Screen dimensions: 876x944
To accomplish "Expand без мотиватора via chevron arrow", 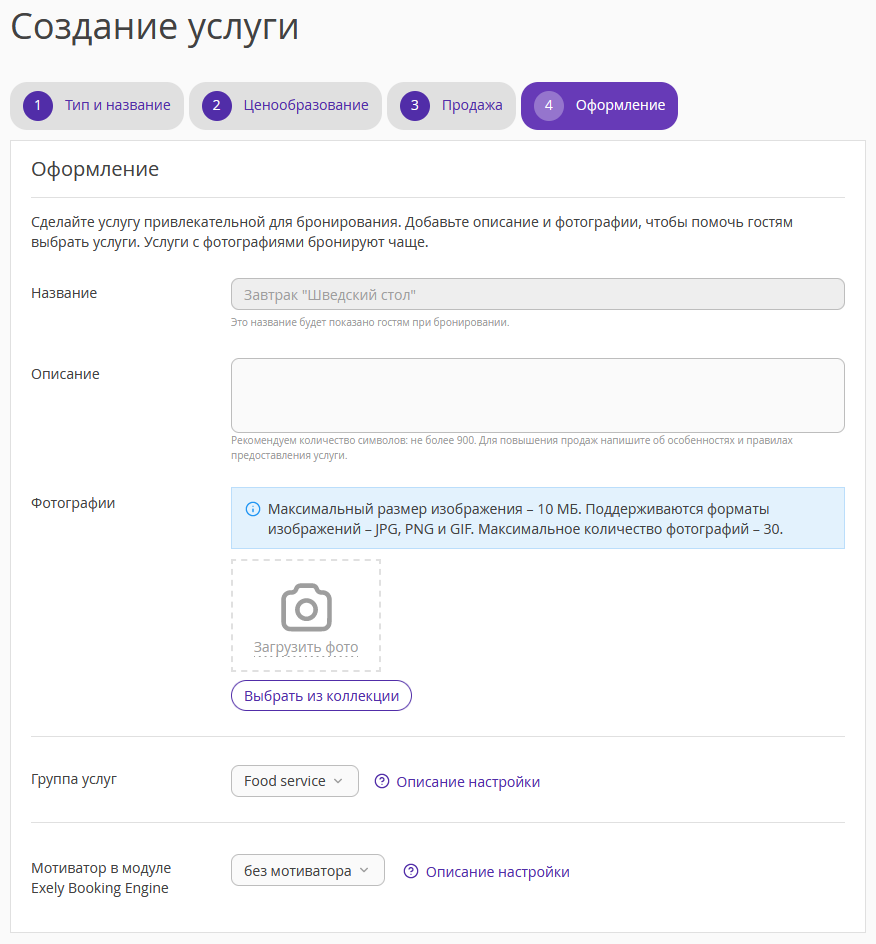I will (x=364, y=871).
